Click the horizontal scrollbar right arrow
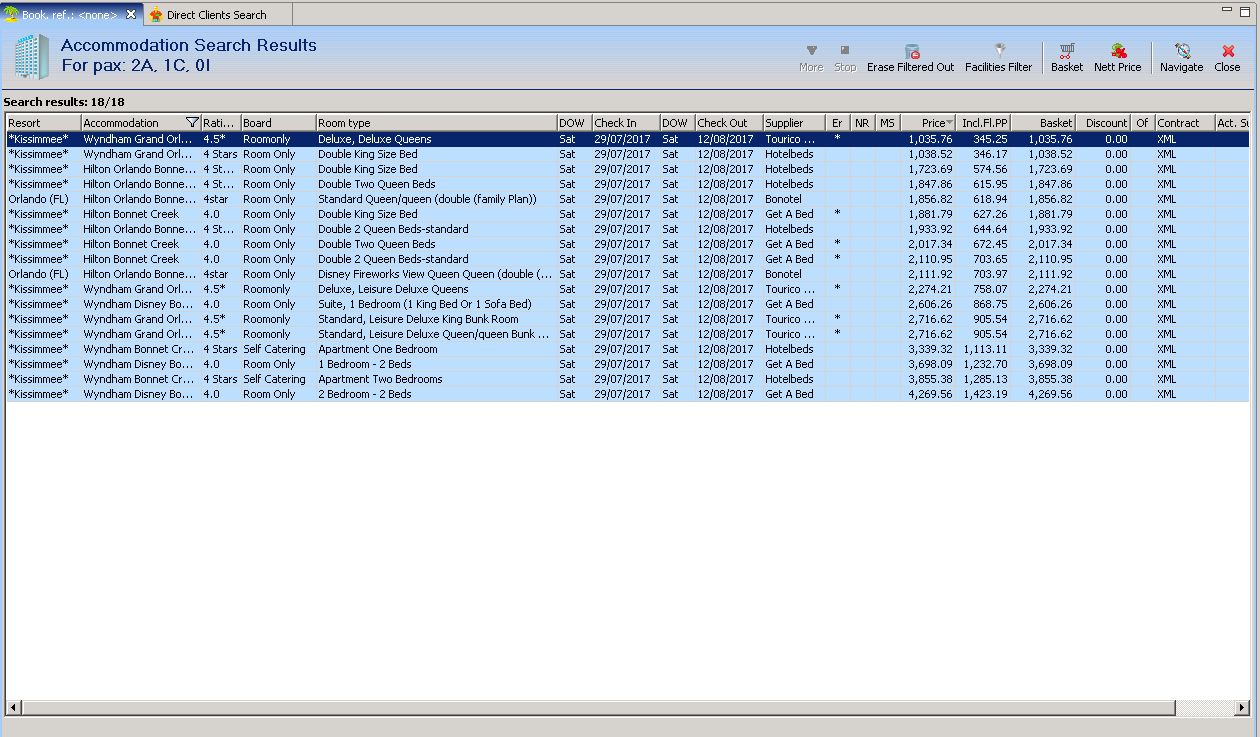Screen dimensions: 1260x737 (x=1242, y=708)
